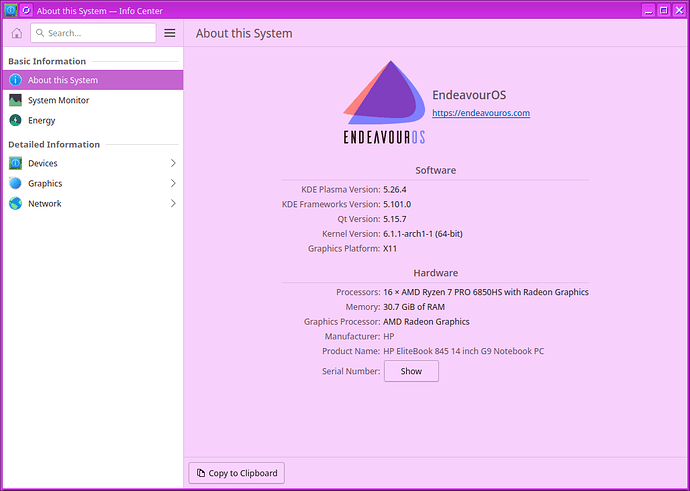Viewport: 690px width, 491px height.
Task: Click the AMD Radeon Graphics processor value
Action: click(x=426, y=322)
